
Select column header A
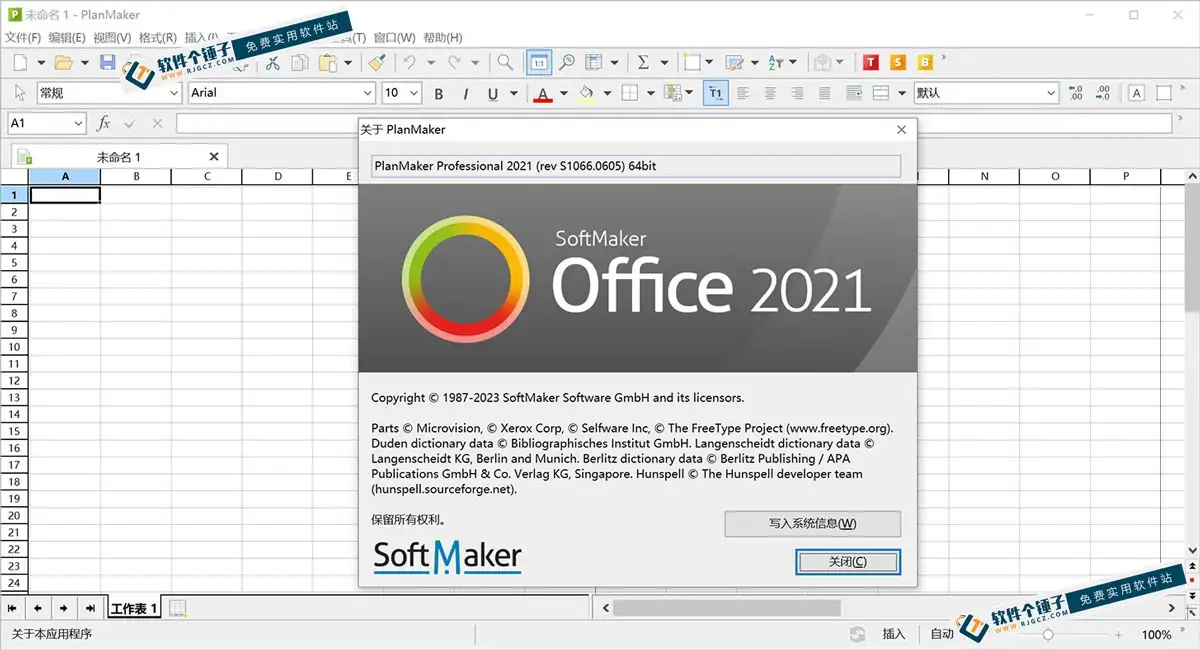(x=65, y=177)
